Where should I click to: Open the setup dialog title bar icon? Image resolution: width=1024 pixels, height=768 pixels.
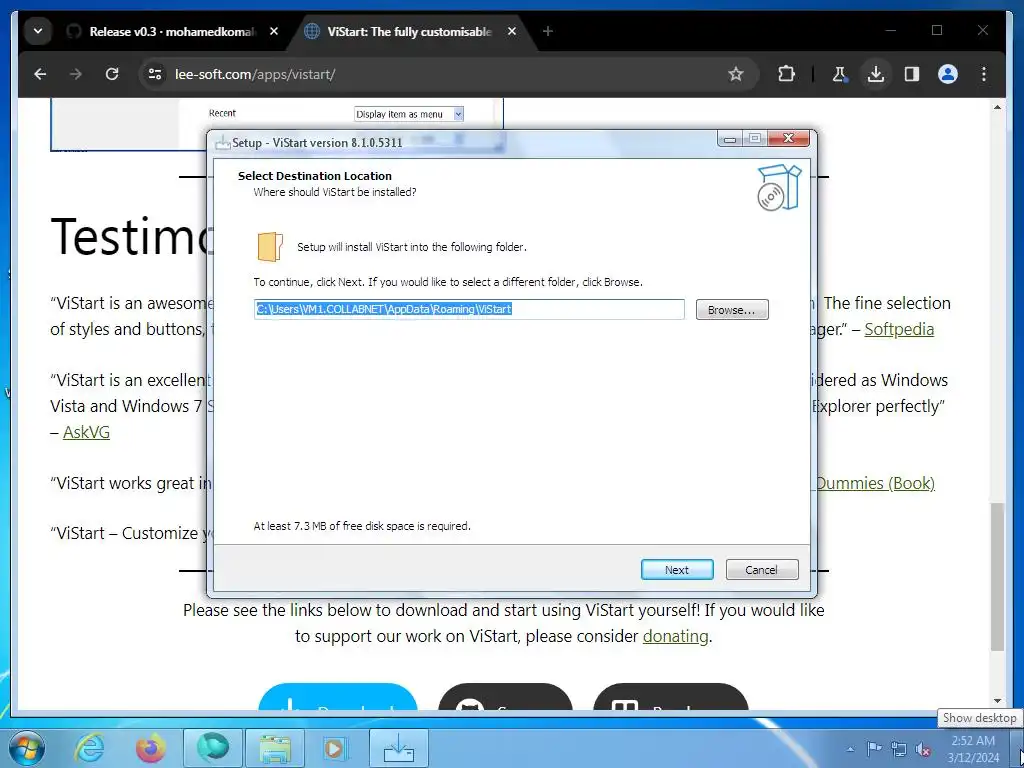(223, 142)
